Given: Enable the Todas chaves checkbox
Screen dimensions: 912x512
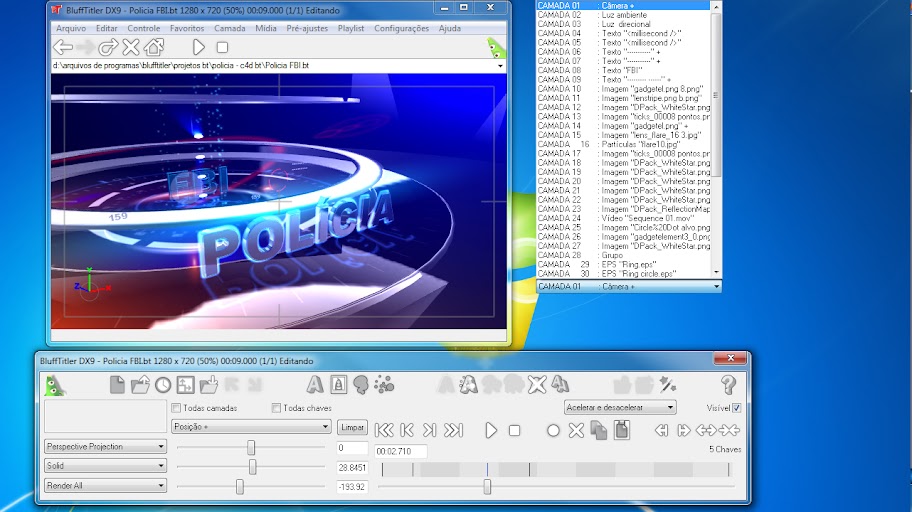Looking at the screenshot, I should 277,408.
